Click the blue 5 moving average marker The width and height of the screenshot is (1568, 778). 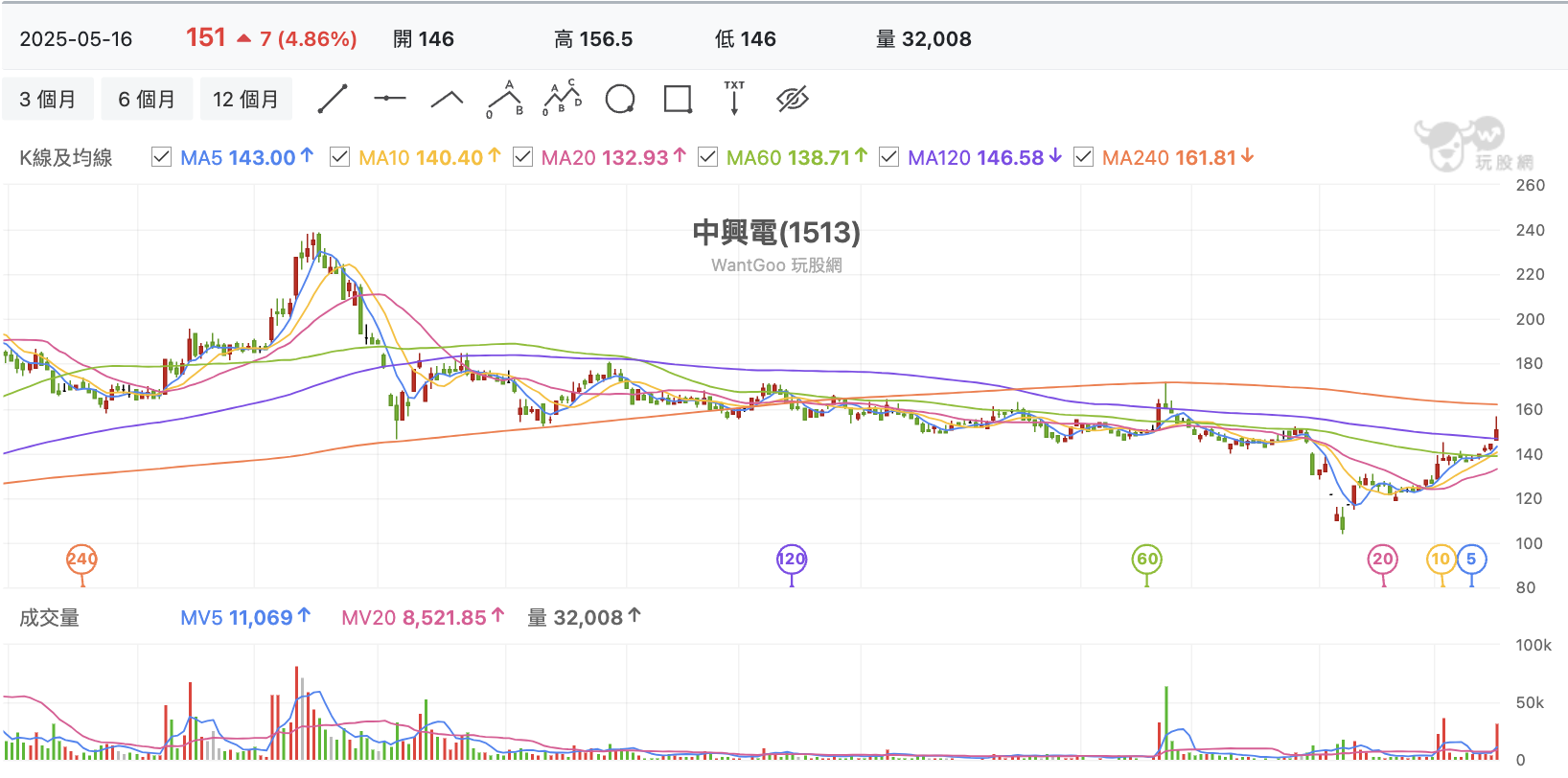1471,560
